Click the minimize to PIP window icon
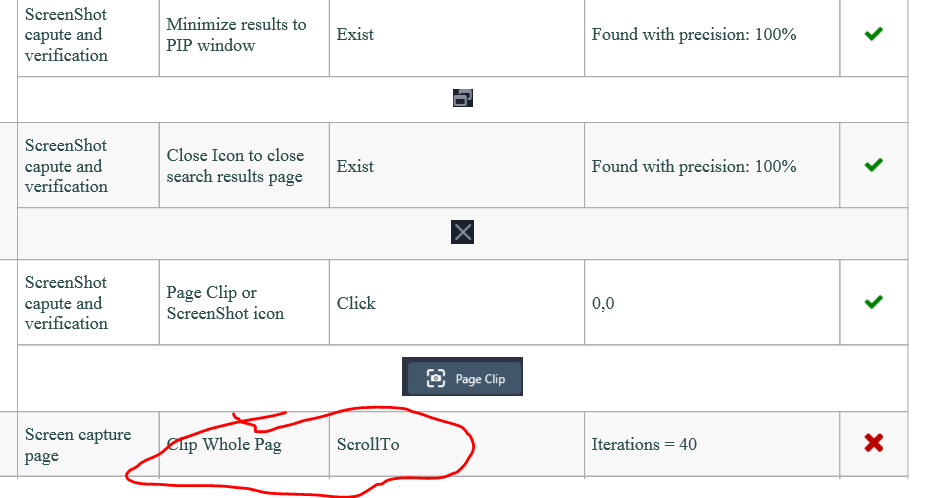Image resolution: width=947 pixels, height=498 pixels. [x=463, y=98]
